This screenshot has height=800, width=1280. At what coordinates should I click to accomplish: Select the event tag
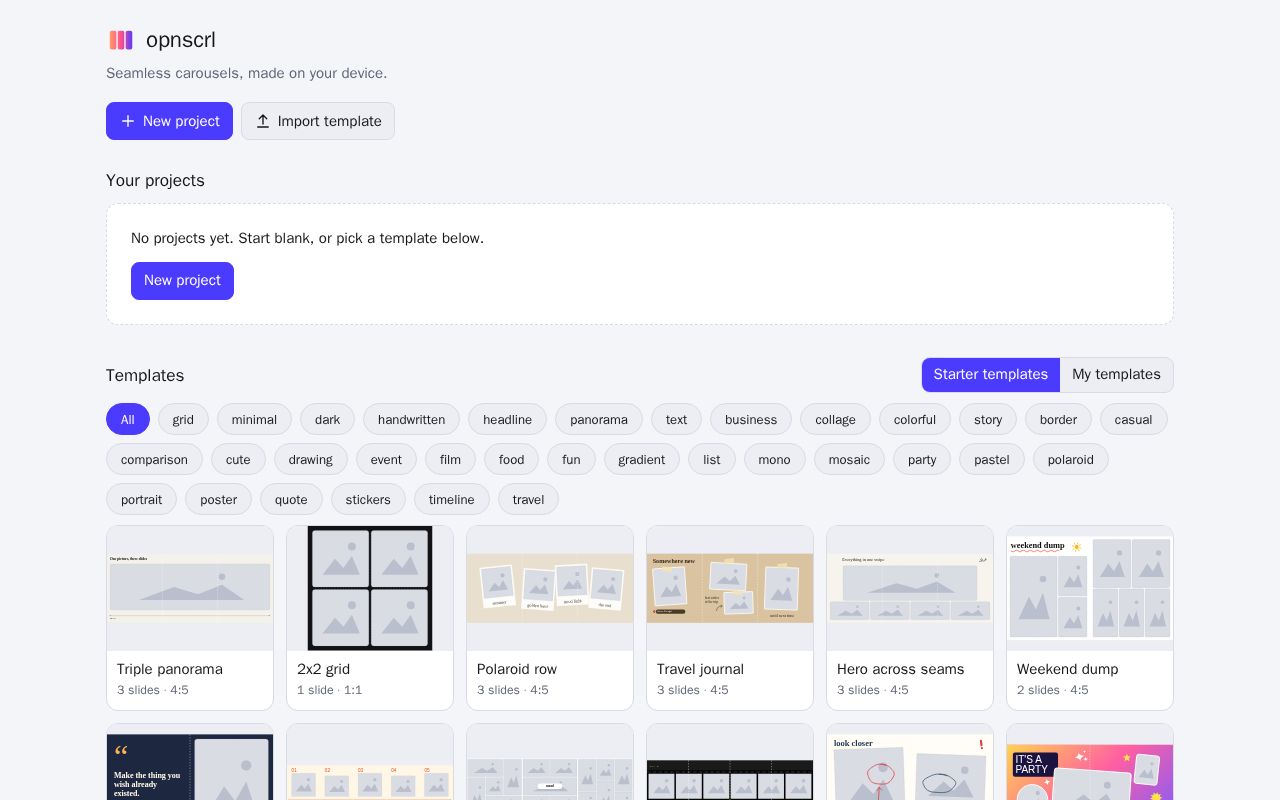pyautogui.click(x=386, y=459)
